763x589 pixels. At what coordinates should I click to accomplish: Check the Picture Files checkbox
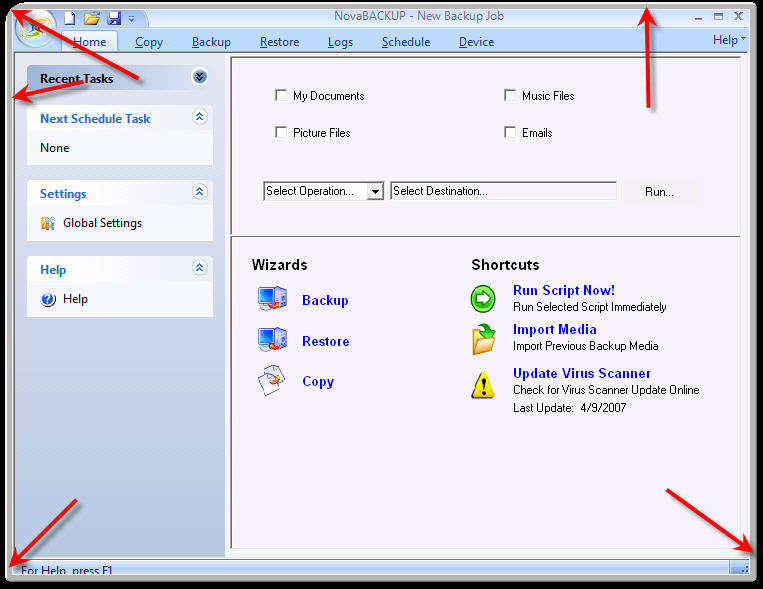[x=281, y=132]
